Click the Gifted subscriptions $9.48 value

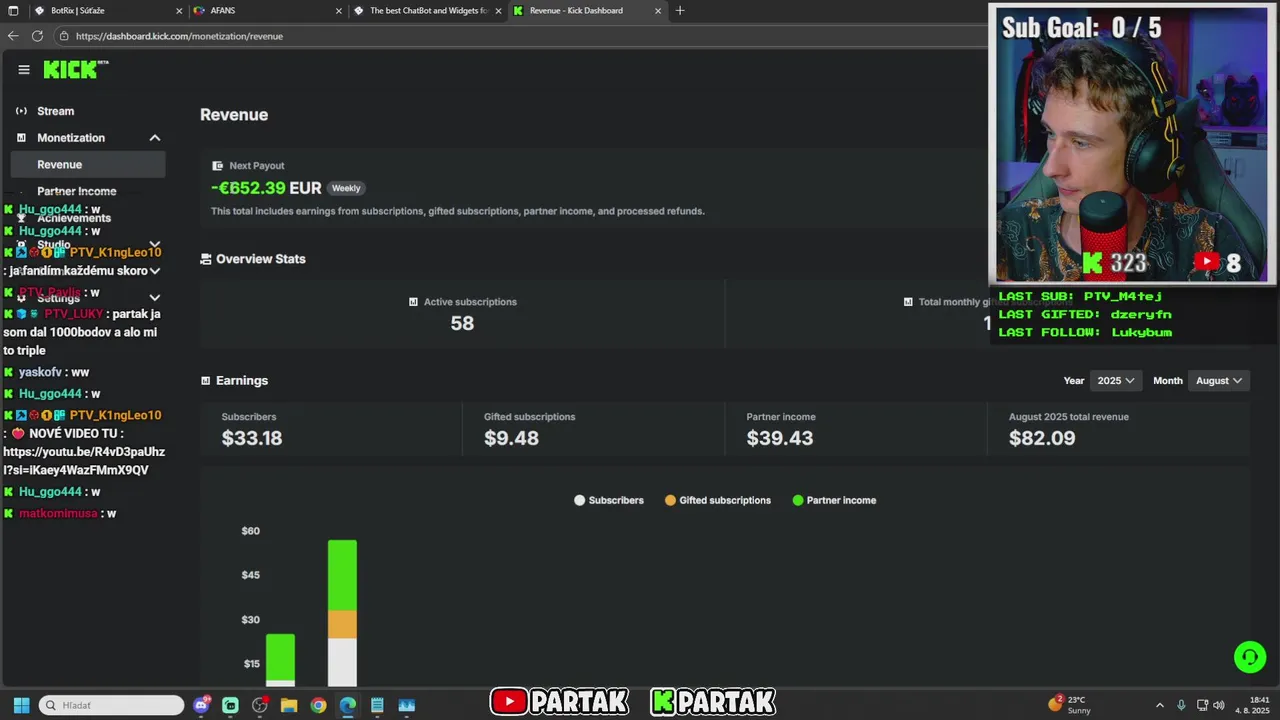point(511,438)
